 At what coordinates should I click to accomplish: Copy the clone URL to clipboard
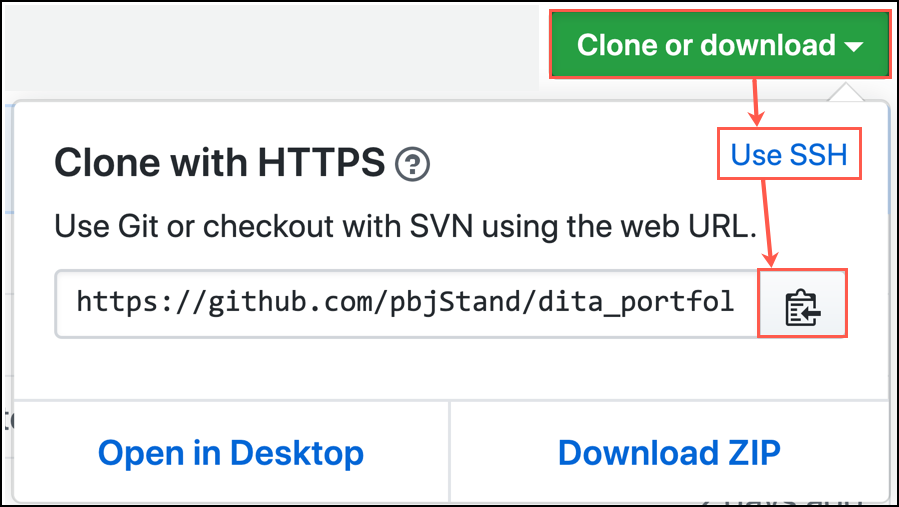click(x=803, y=303)
